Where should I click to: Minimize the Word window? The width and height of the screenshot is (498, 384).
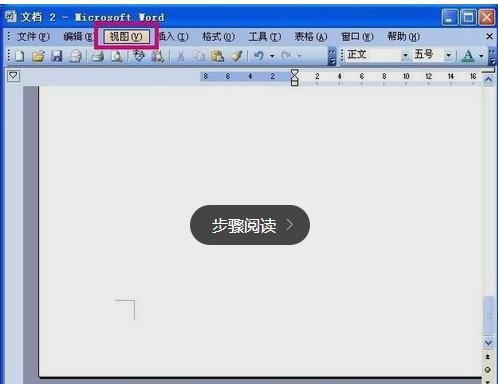click(x=449, y=17)
